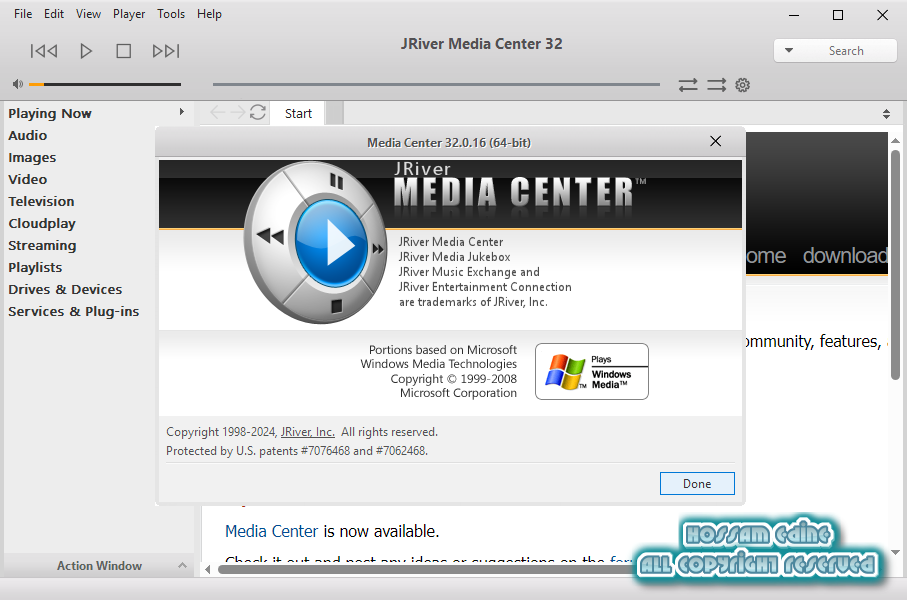907x600 pixels.
Task: Click the Plays Windows Media logo
Action: 592,371
